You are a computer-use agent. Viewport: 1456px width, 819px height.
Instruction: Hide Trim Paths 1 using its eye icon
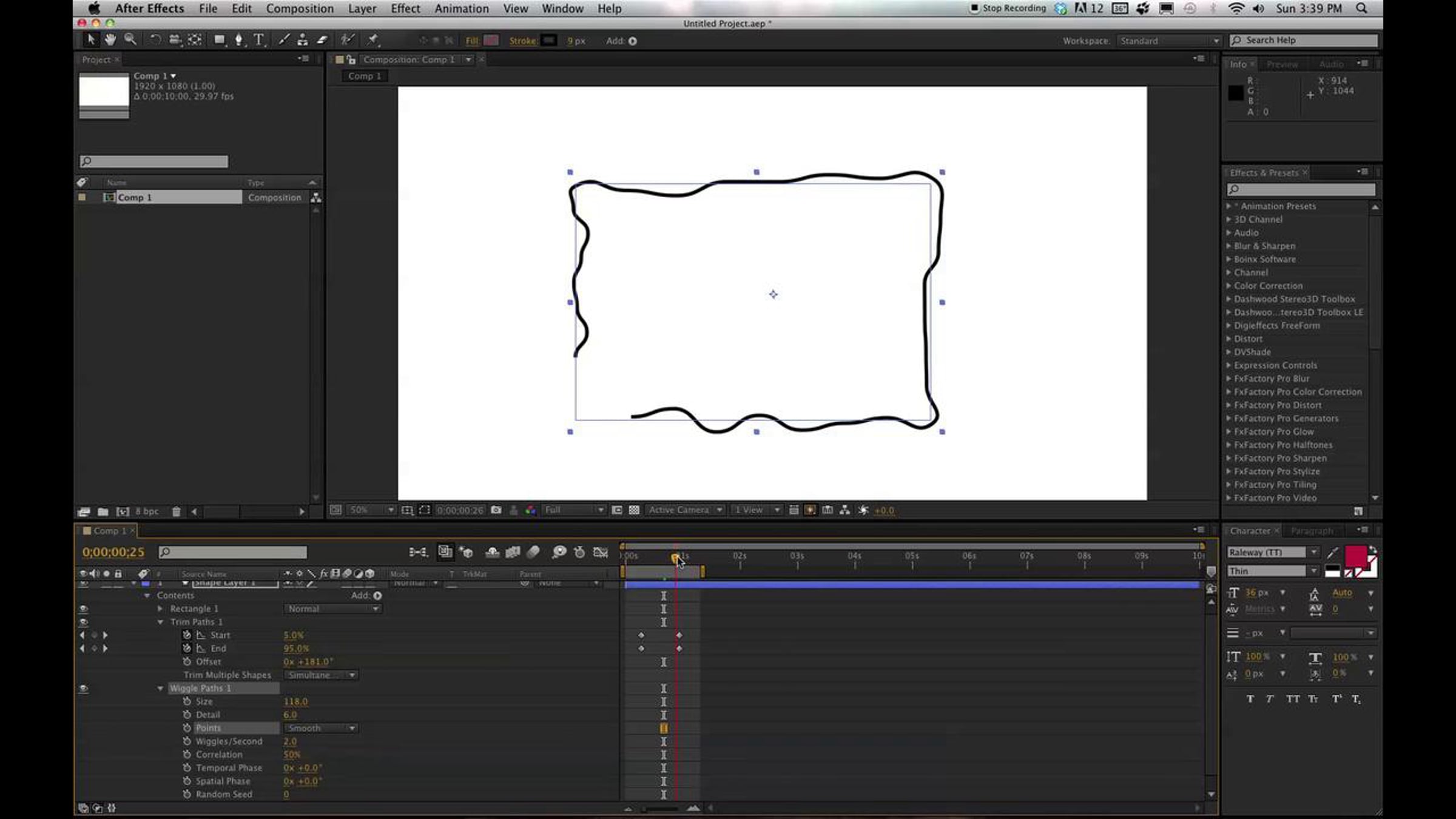coord(84,622)
